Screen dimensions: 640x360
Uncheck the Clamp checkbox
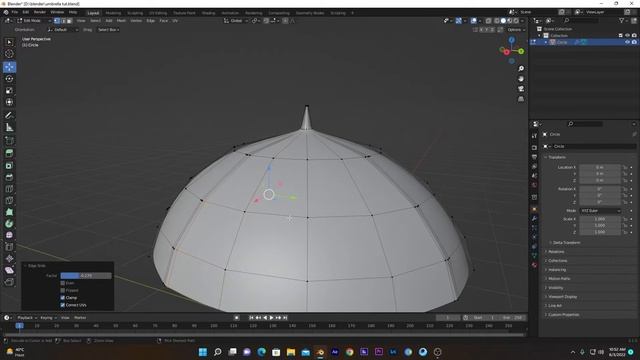coord(62,298)
